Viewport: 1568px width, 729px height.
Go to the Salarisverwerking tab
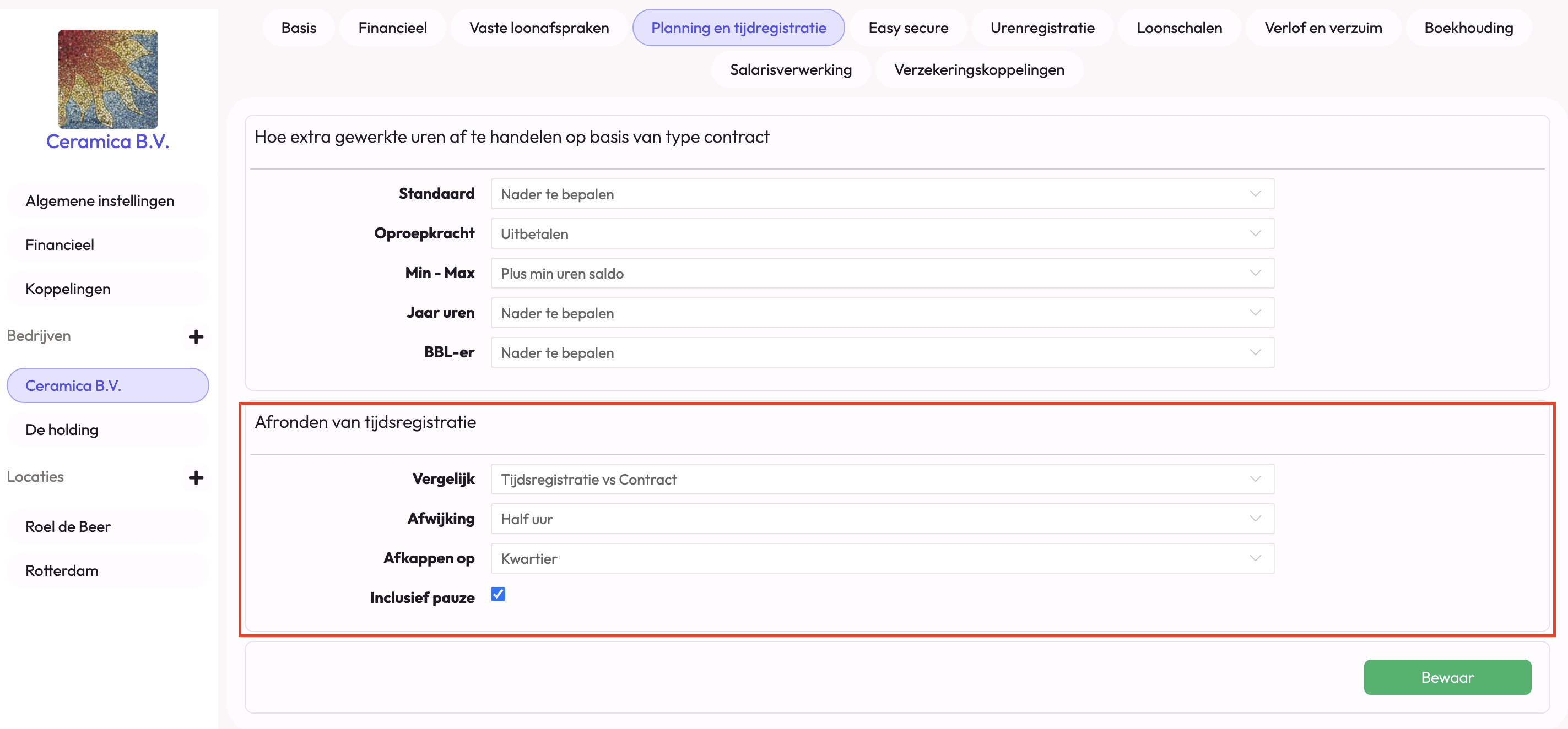tap(790, 70)
